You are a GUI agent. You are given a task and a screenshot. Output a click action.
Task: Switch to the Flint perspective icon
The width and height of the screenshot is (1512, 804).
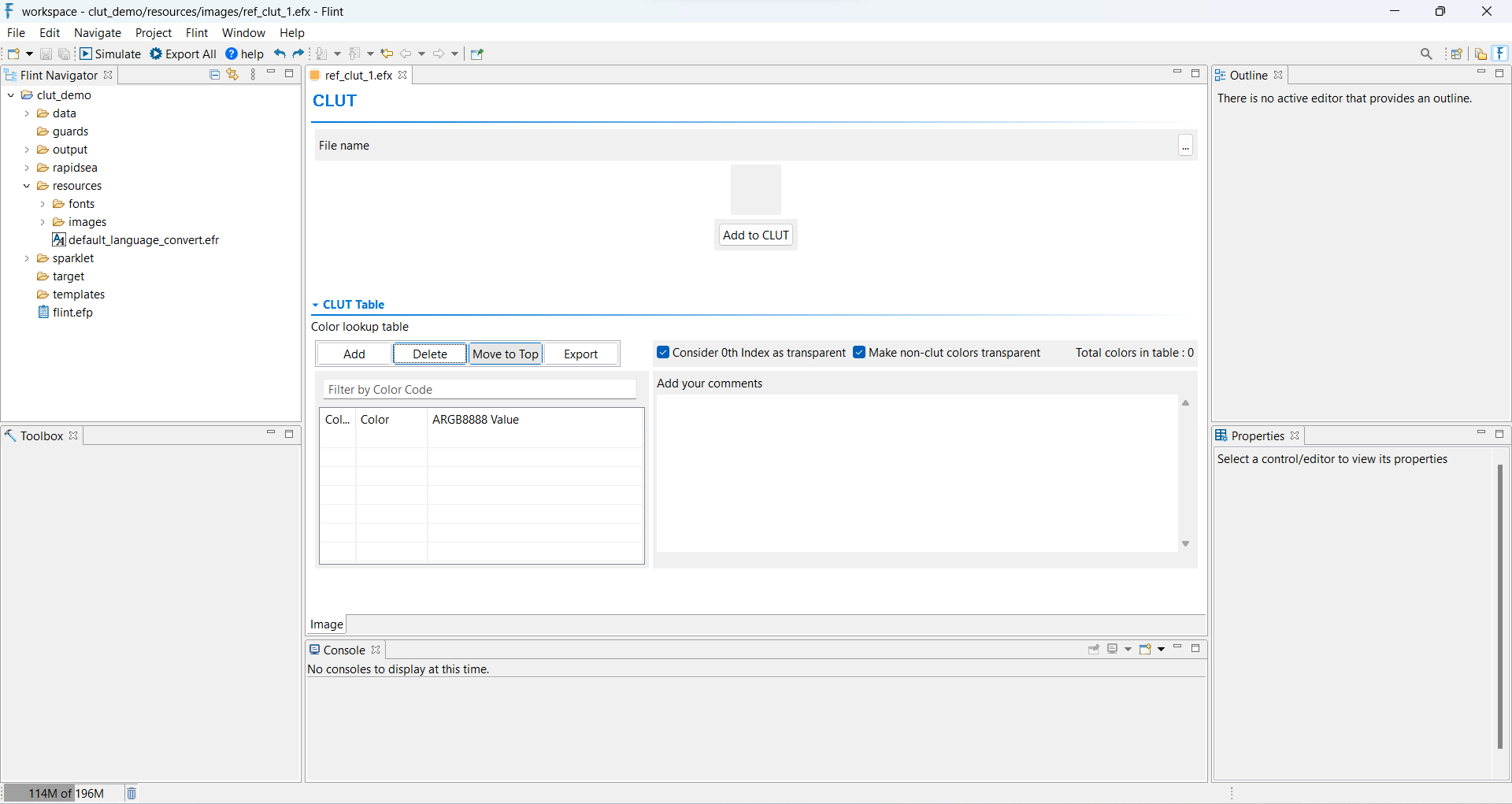pos(1501,54)
